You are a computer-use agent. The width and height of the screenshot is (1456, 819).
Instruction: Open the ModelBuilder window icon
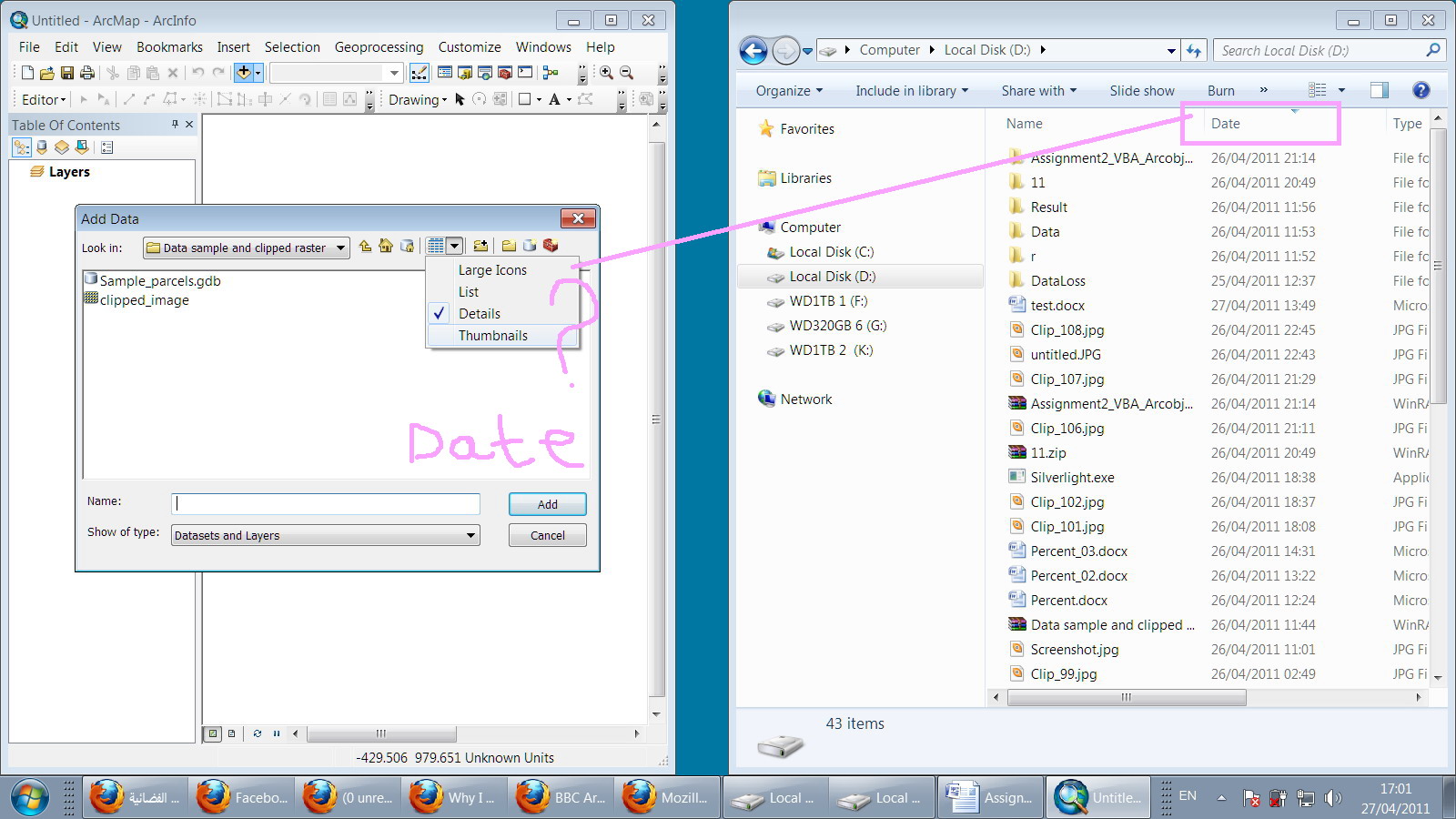[551, 73]
